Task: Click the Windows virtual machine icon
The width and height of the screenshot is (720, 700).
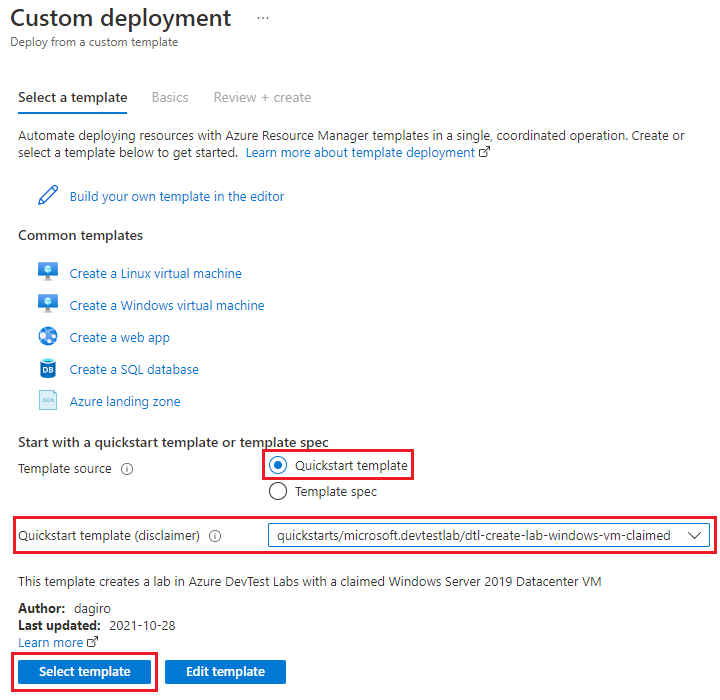Action: [x=48, y=304]
